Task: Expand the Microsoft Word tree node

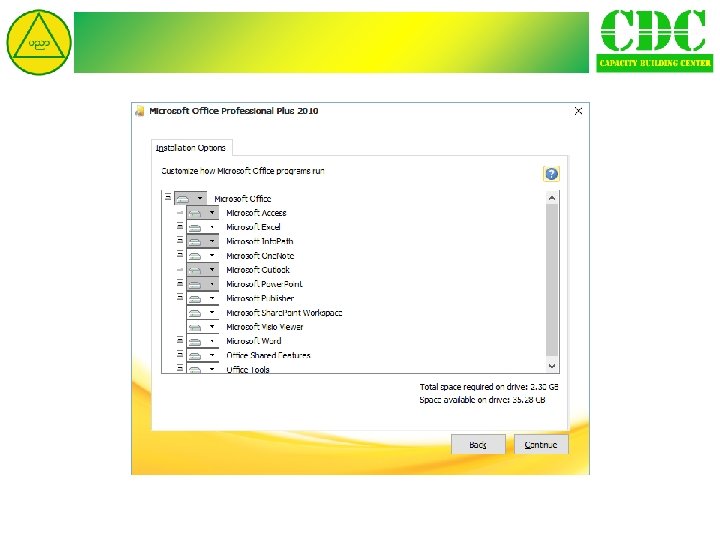Action: click(x=180, y=340)
